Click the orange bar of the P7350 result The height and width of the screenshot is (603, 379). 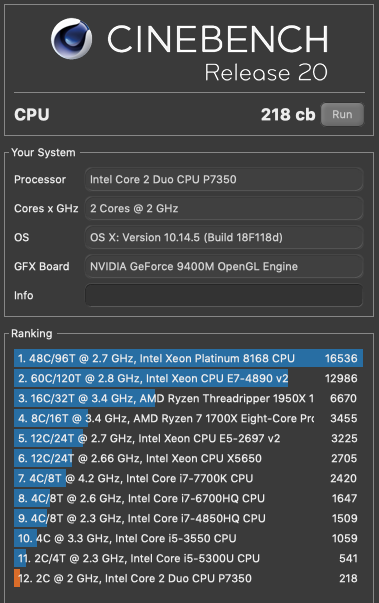(17, 578)
